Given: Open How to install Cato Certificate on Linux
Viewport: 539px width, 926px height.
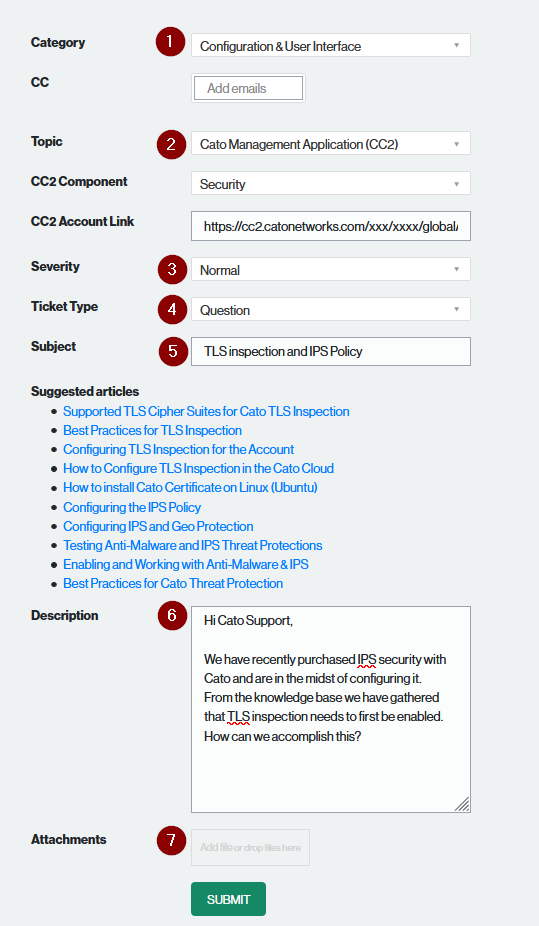Looking at the screenshot, I should pos(190,487).
